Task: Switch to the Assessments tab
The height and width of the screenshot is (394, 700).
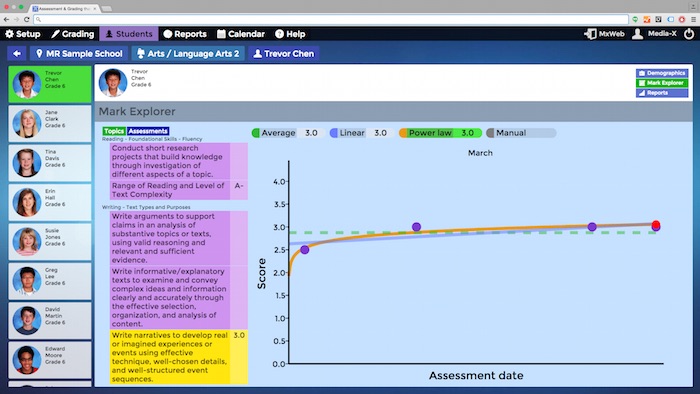Action: pos(148,131)
